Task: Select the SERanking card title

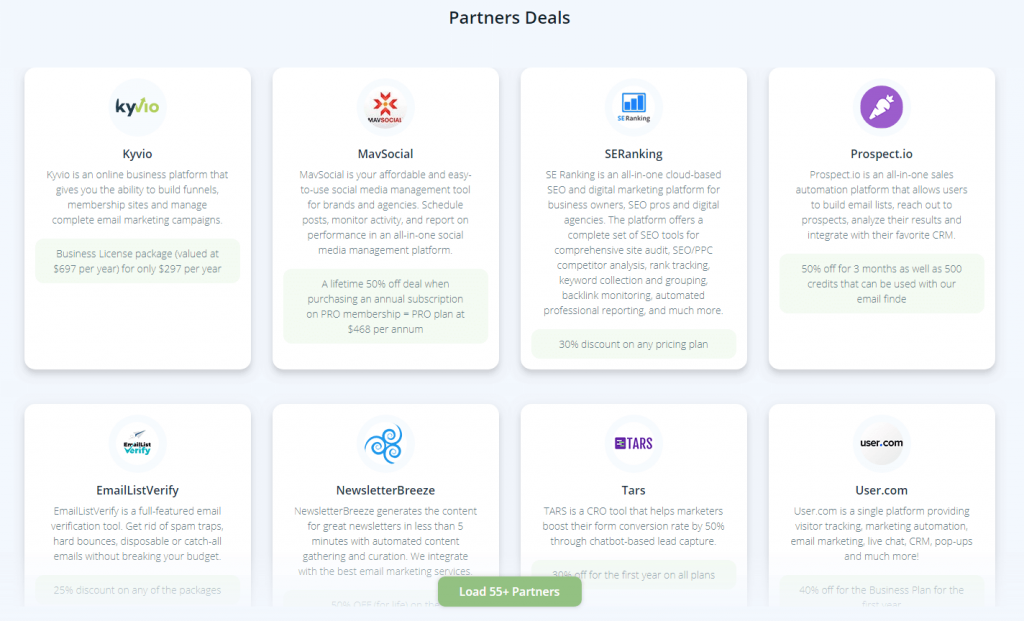Action: pyautogui.click(x=633, y=154)
